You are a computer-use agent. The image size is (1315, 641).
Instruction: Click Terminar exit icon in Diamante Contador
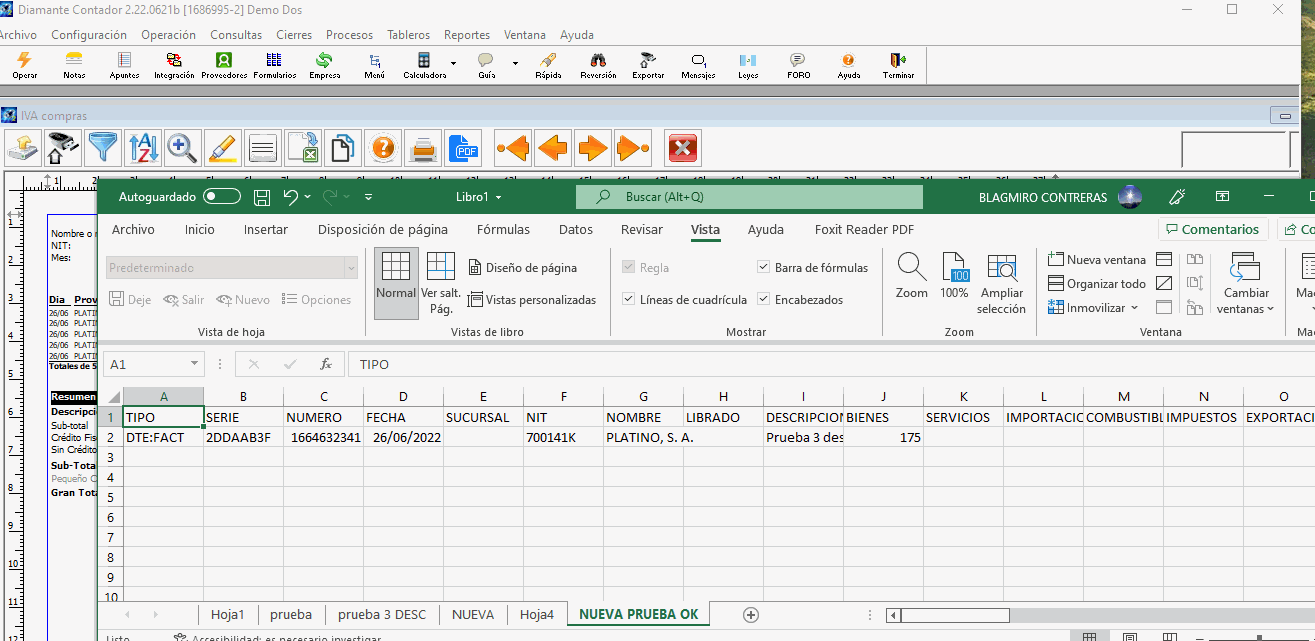click(898, 66)
